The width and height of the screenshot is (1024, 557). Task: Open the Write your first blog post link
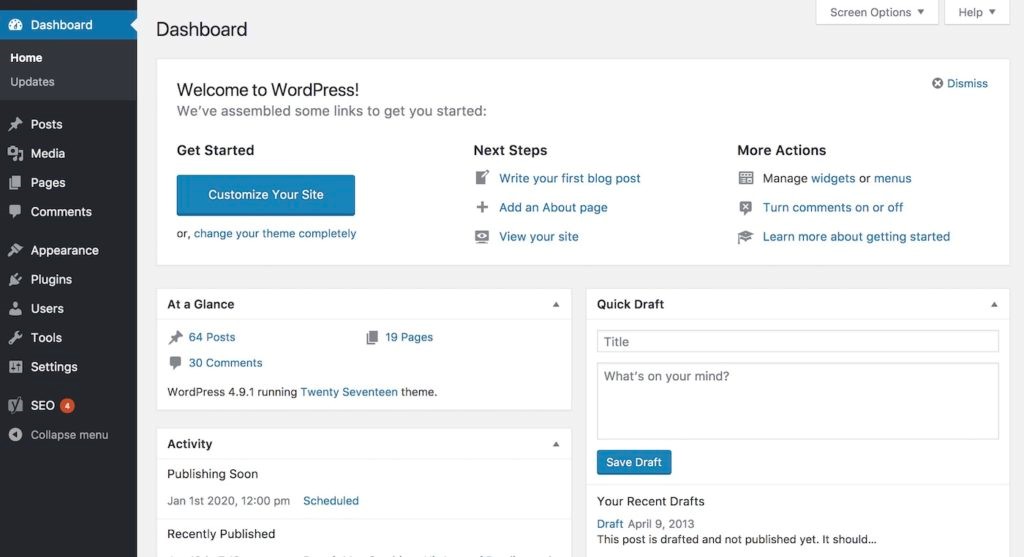(569, 178)
